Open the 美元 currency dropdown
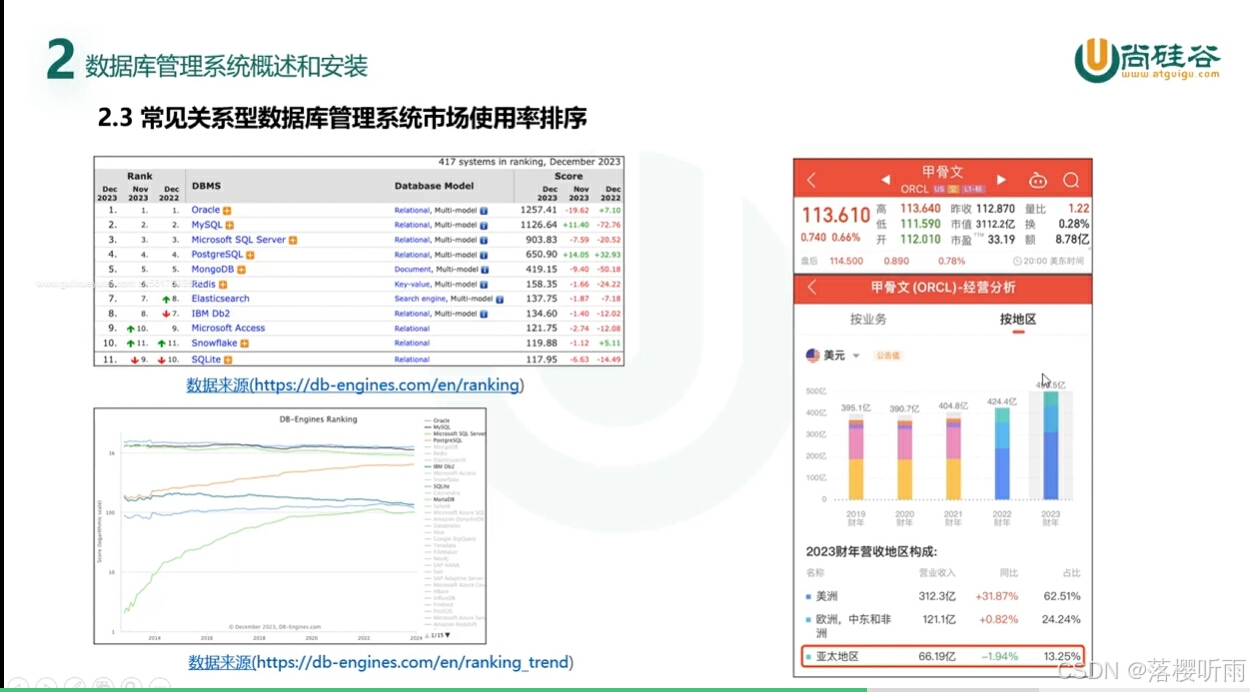The height and width of the screenshot is (692, 1250). pyautogui.click(x=841, y=355)
